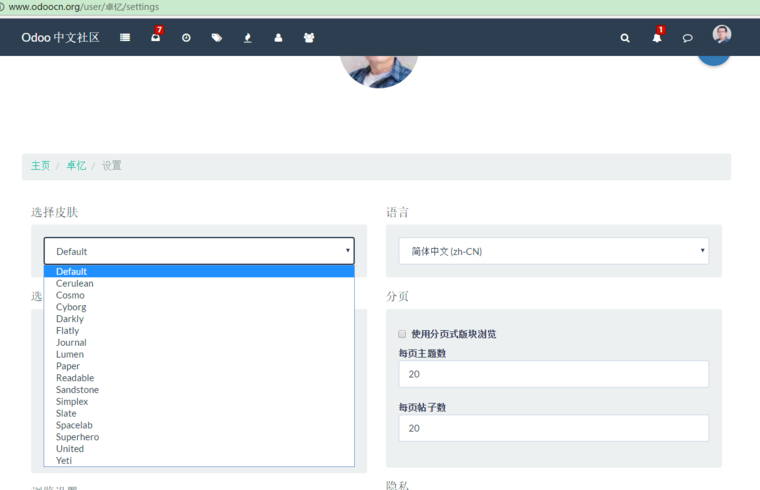Pick Cerulean in the skin list
Screen dimensions: 760x490
(x=75, y=284)
